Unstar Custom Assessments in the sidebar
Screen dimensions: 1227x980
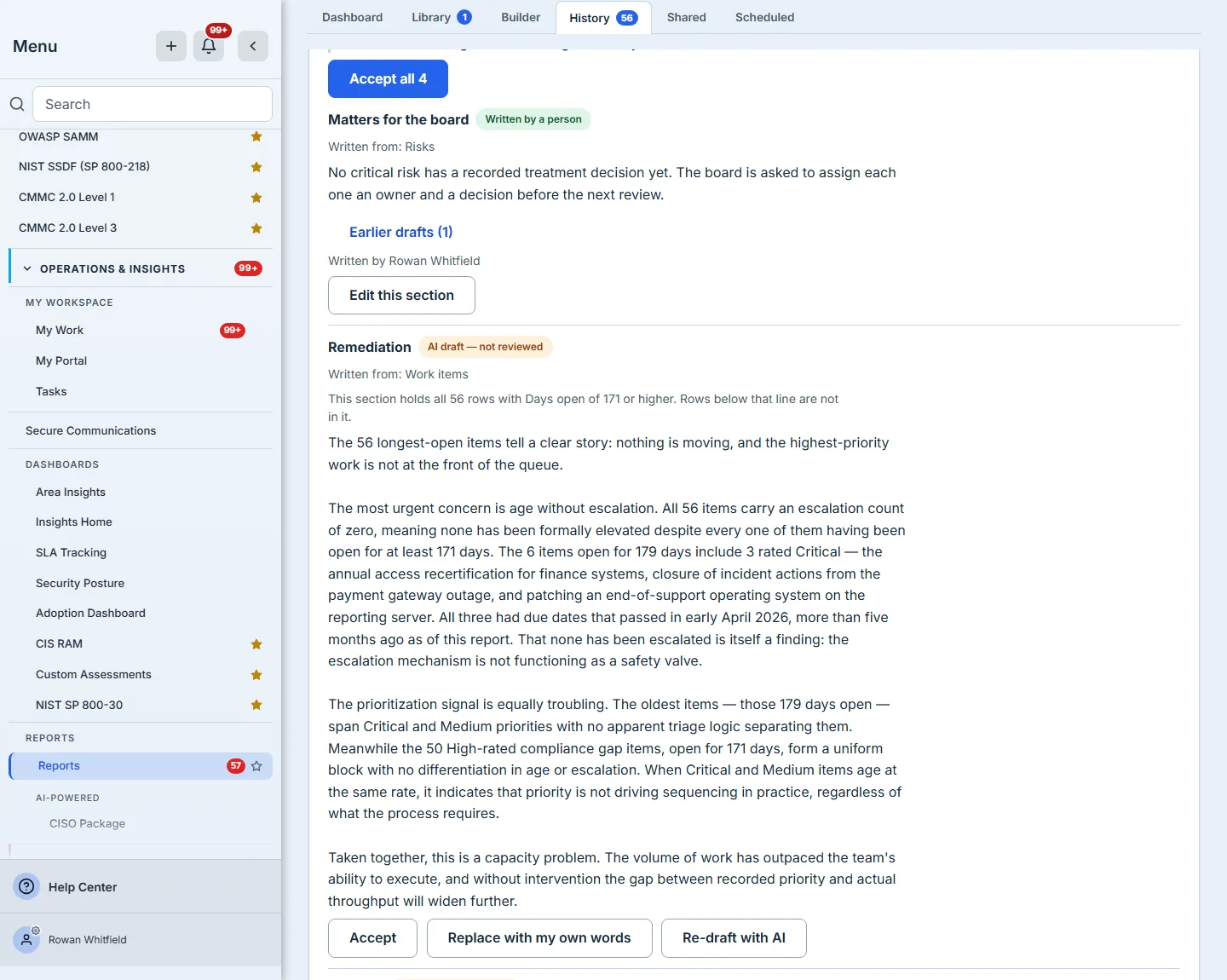pos(256,675)
